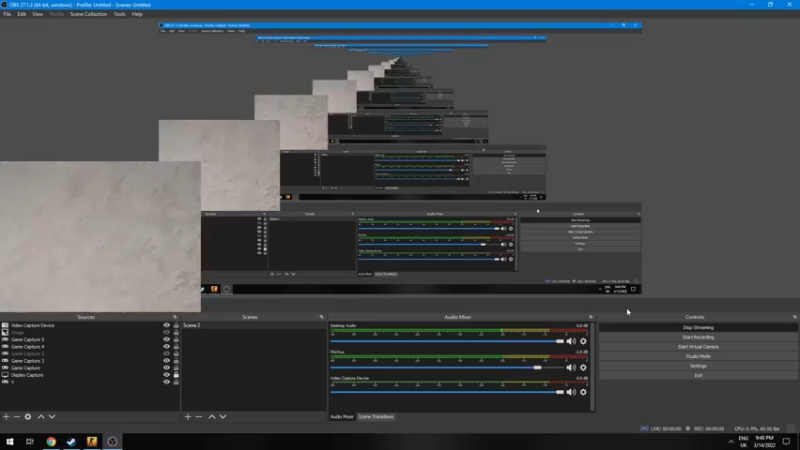
Task: Move selected scene up in Scenes panel
Action: [212, 417]
